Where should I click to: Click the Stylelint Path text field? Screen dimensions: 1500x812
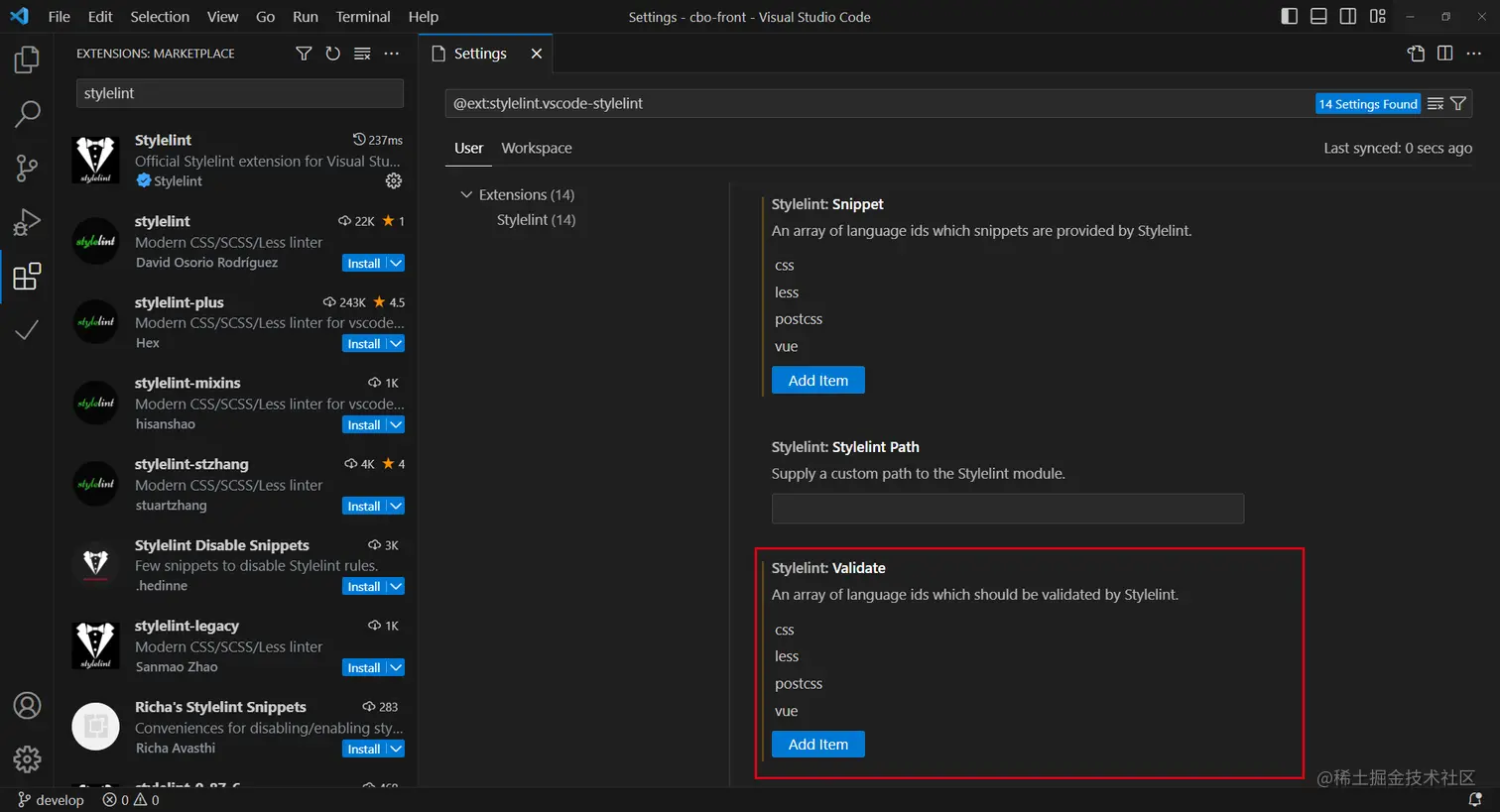click(1007, 509)
